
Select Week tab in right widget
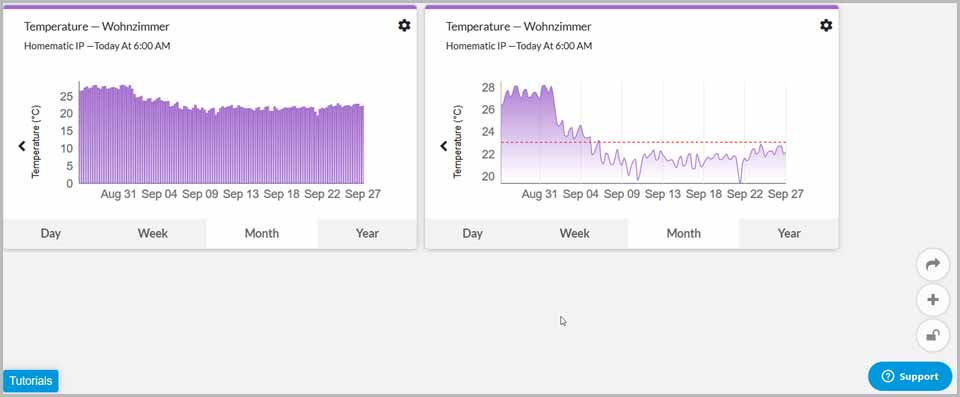coord(574,233)
